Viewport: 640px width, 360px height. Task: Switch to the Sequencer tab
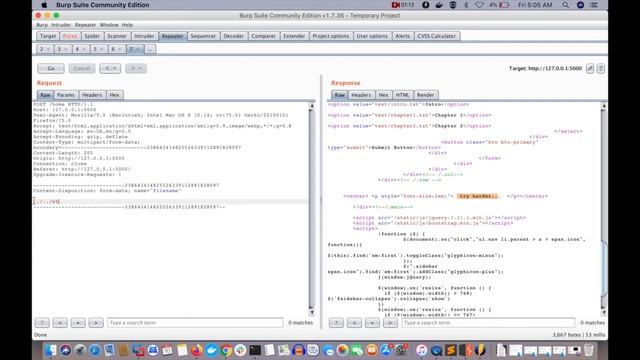tap(203, 36)
